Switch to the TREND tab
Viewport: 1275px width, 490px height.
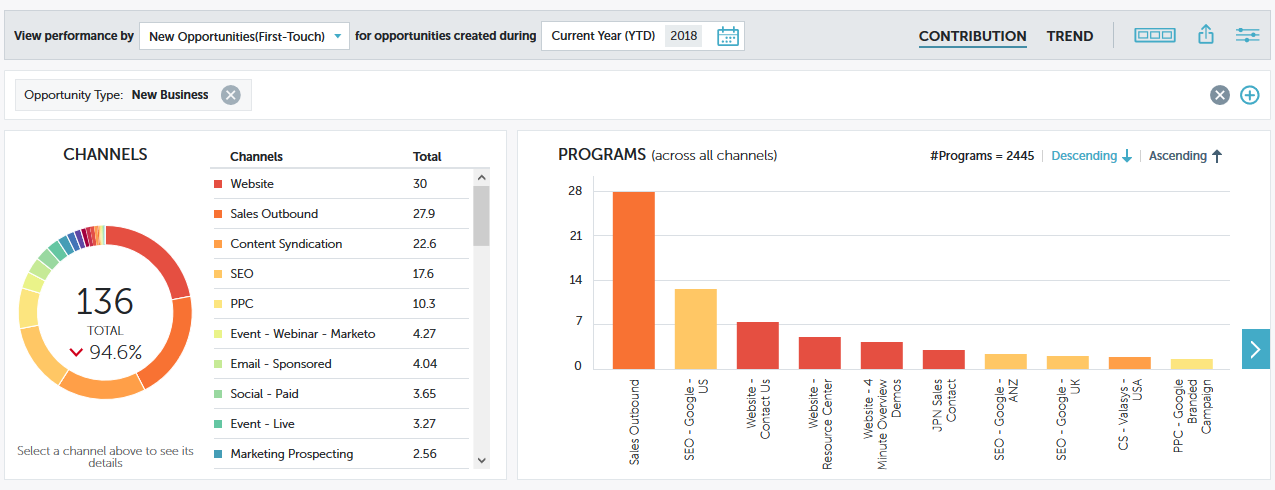coord(1070,36)
